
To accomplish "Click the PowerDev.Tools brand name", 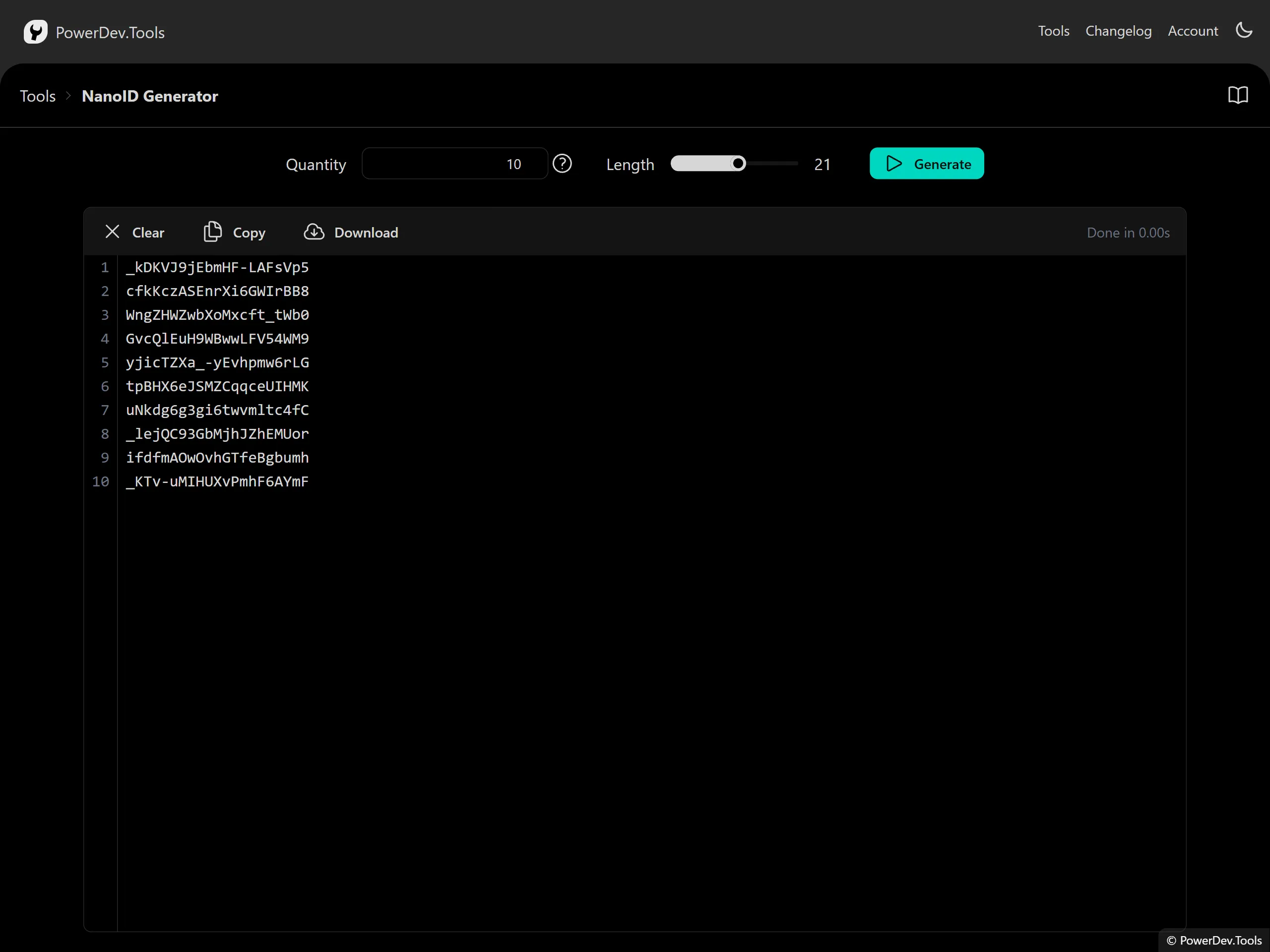I will [x=110, y=33].
